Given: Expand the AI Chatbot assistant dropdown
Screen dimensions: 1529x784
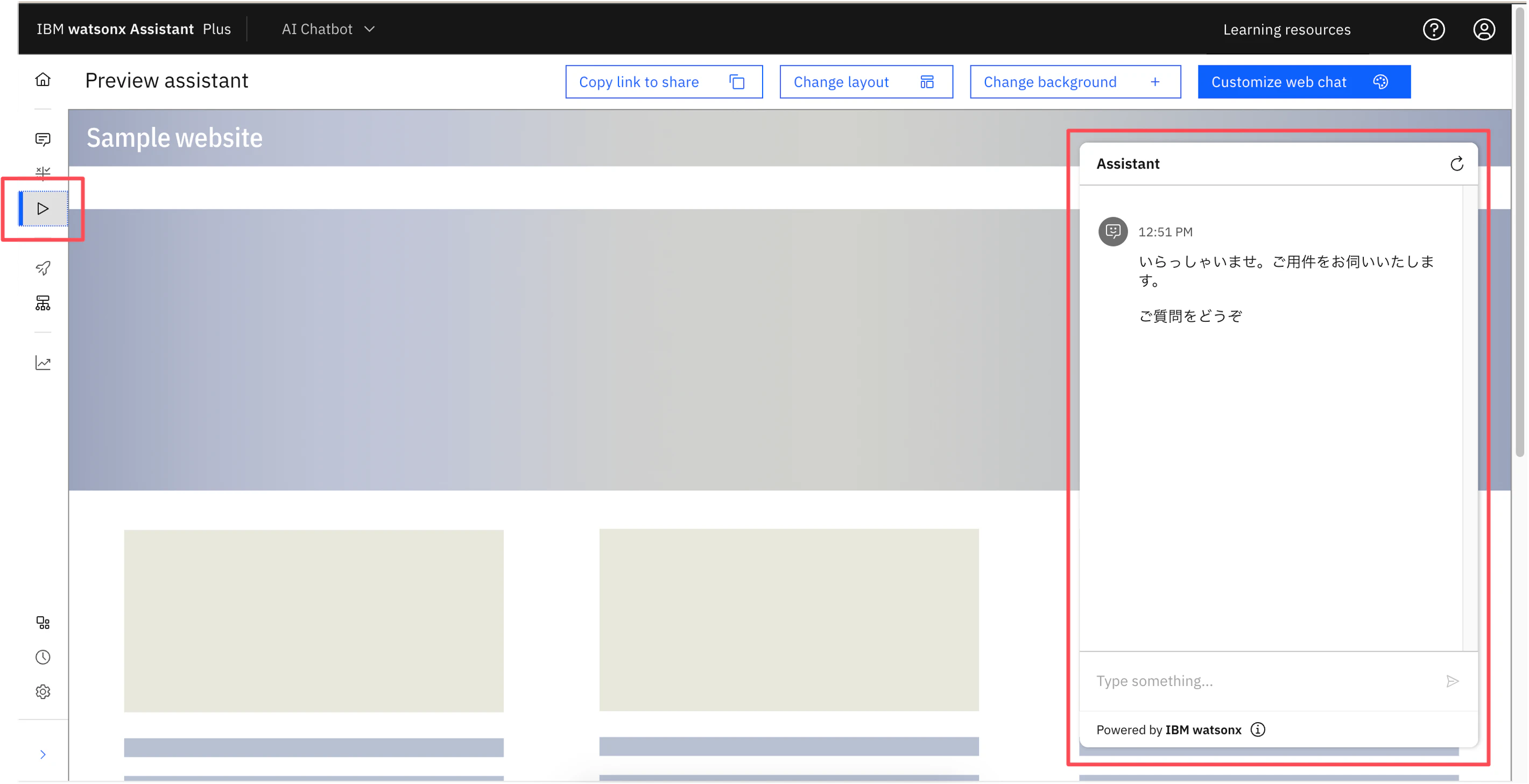Looking at the screenshot, I should (x=328, y=29).
